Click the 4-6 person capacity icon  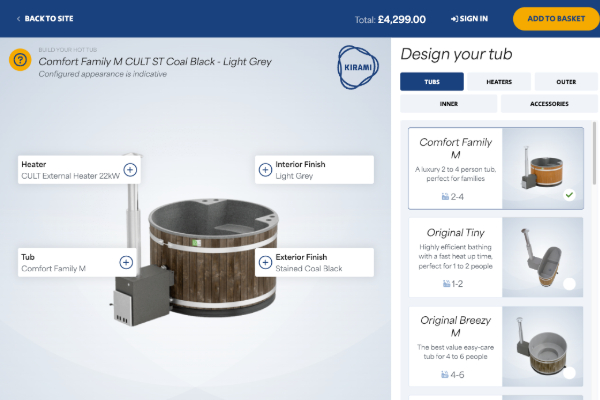[445, 374]
